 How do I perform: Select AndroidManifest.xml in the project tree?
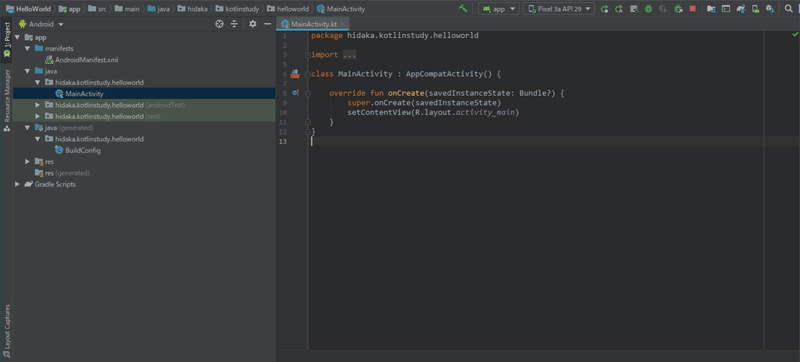(x=86, y=60)
